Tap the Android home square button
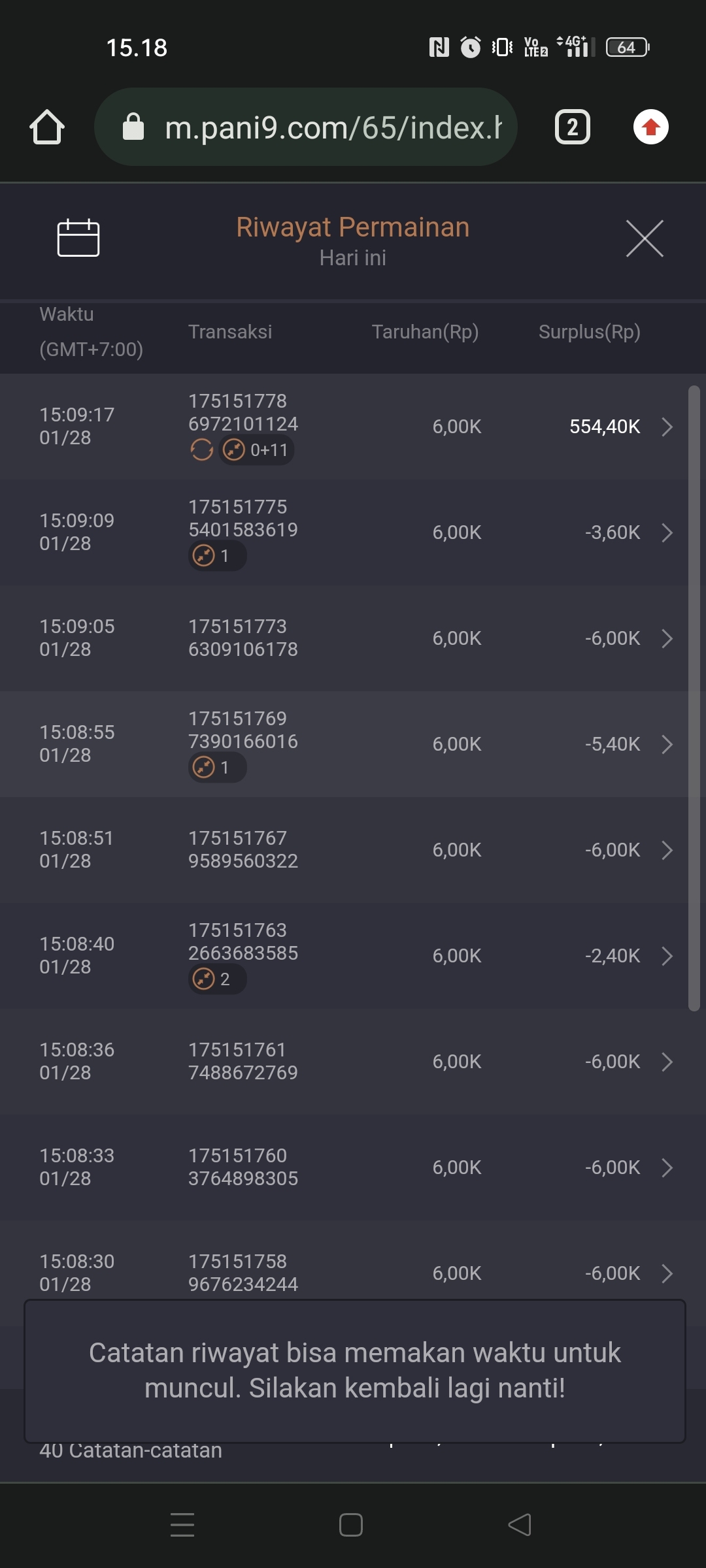 (351, 1525)
